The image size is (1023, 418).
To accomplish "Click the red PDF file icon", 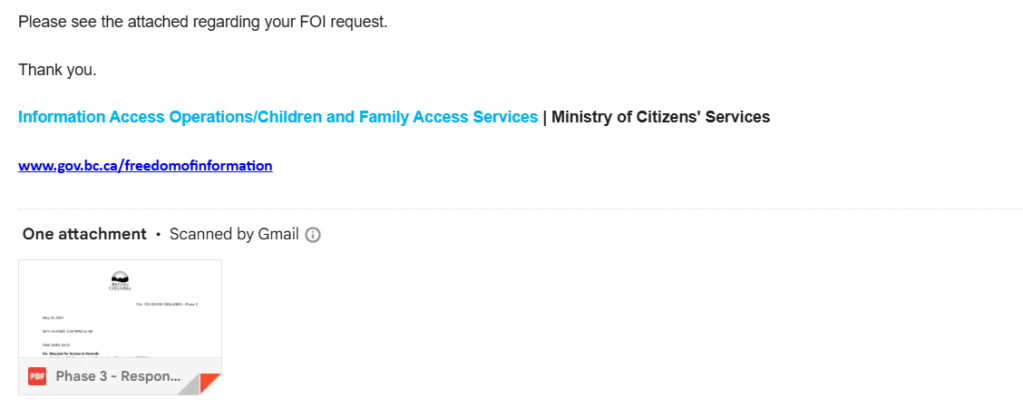I will coord(37,376).
